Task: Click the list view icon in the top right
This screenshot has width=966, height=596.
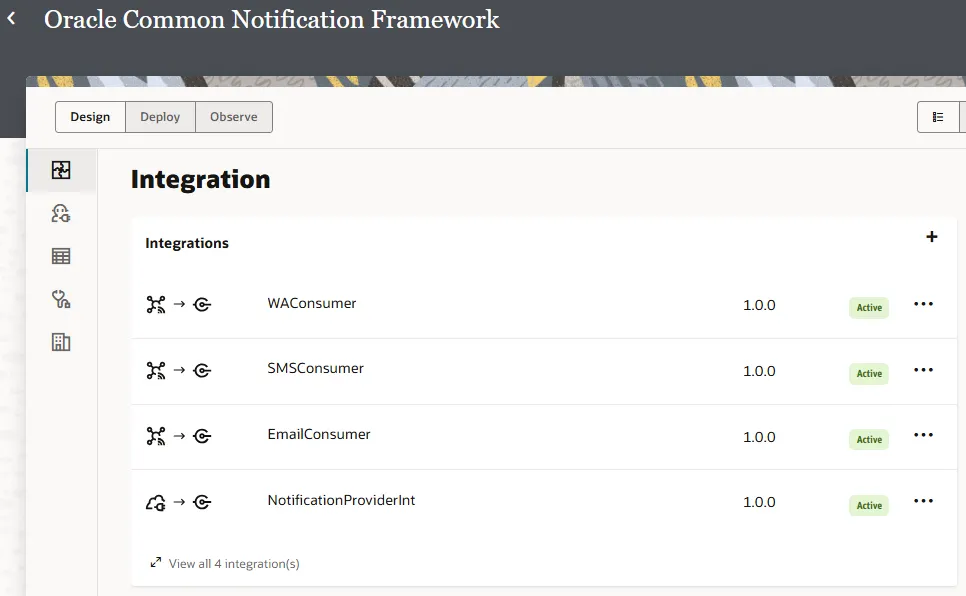Action: [940, 116]
